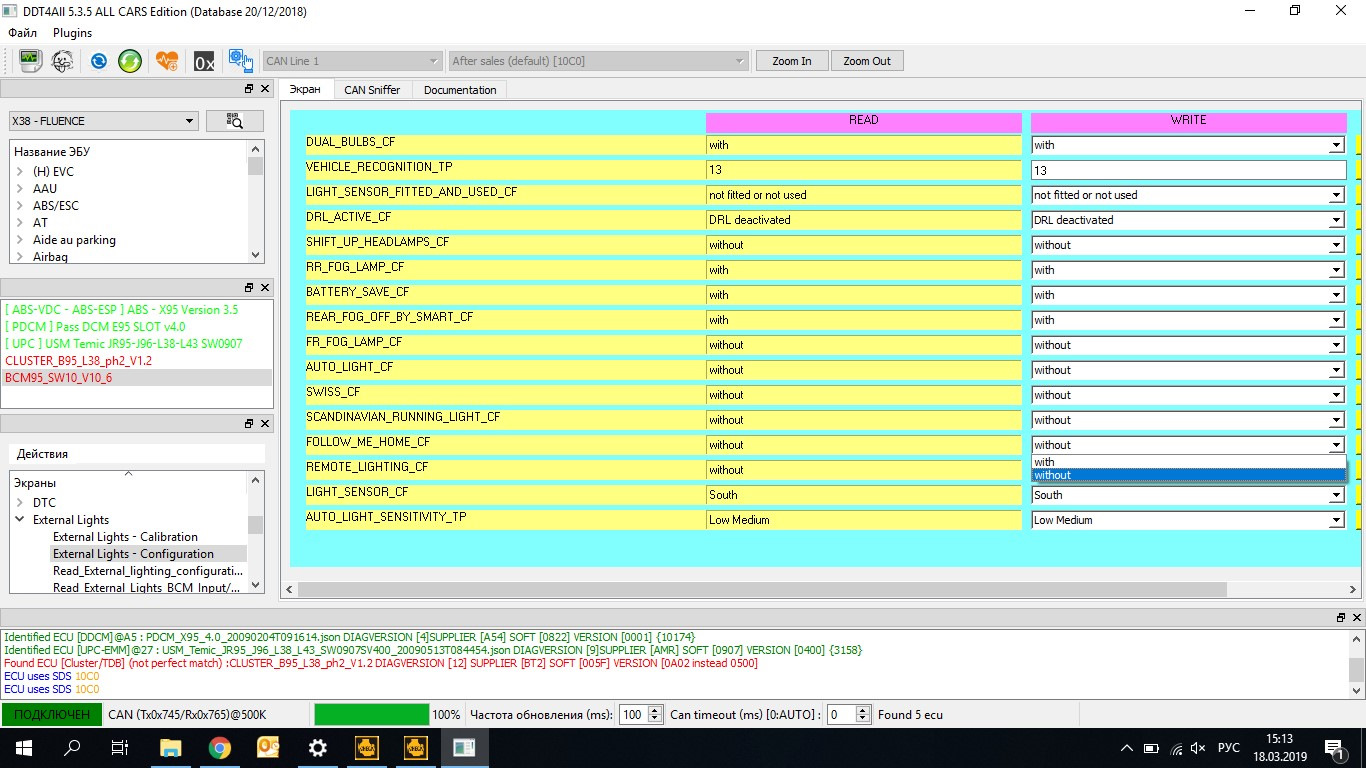Collapse the External Lights tree node
Image resolution: width=1366 pixels, height=768 pixels.
point(19,520)
